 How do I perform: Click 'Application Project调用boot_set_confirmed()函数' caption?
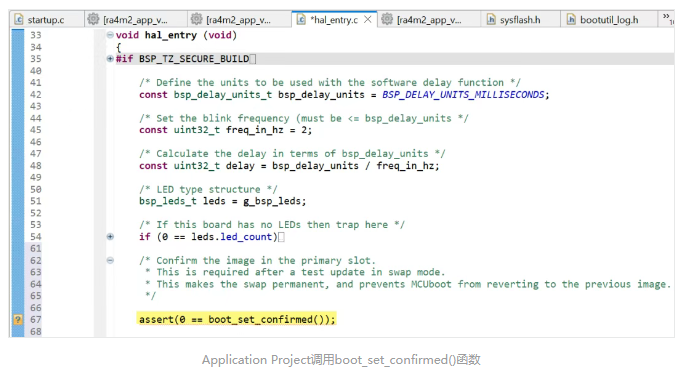pos(341,360)
